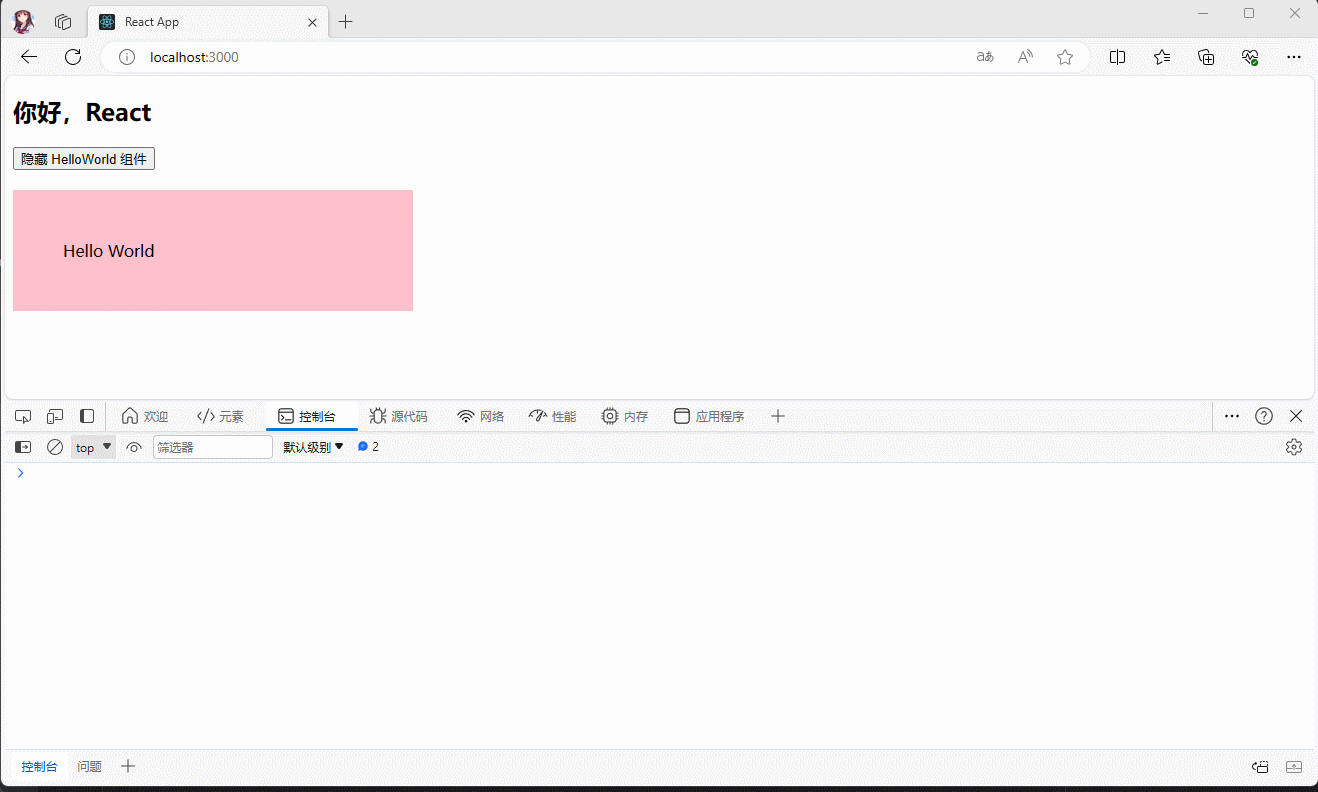Image resolution: width=1318 pixels, height=792 pixels.
Task: Open the 默认级别 log level dropdown
Action: point(313,447)
